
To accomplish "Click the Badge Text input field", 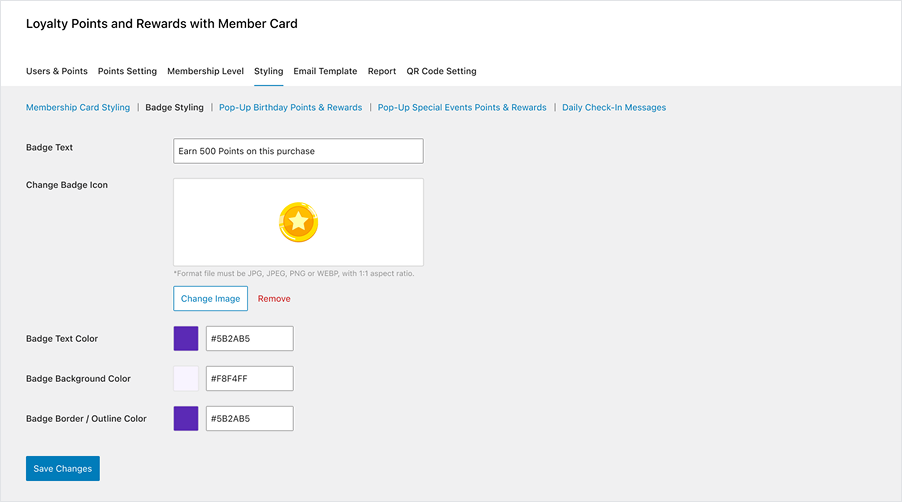I will 298,151.
